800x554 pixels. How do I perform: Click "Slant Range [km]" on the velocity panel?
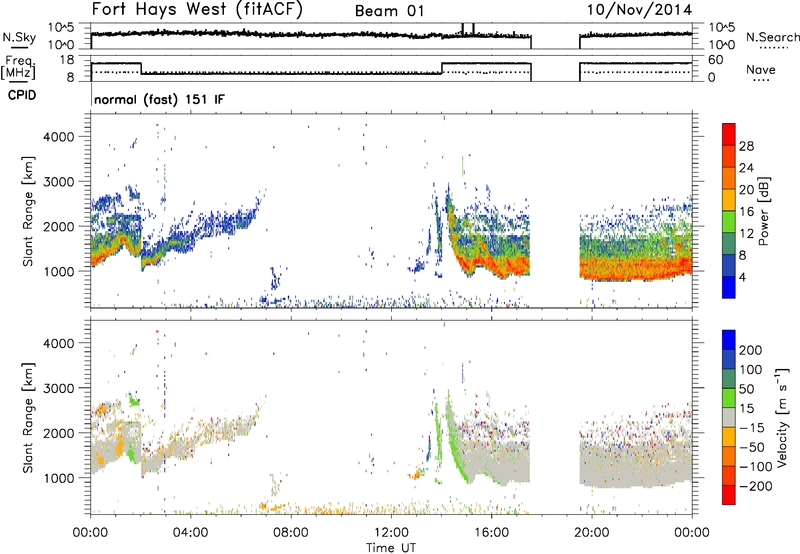coord(28,417)
